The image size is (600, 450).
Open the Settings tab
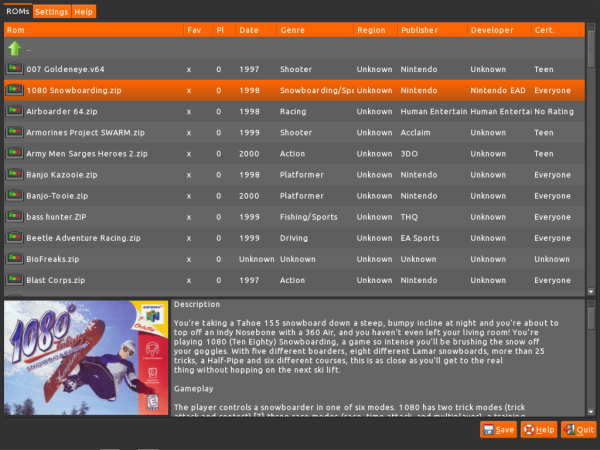[x=52, y=12]
